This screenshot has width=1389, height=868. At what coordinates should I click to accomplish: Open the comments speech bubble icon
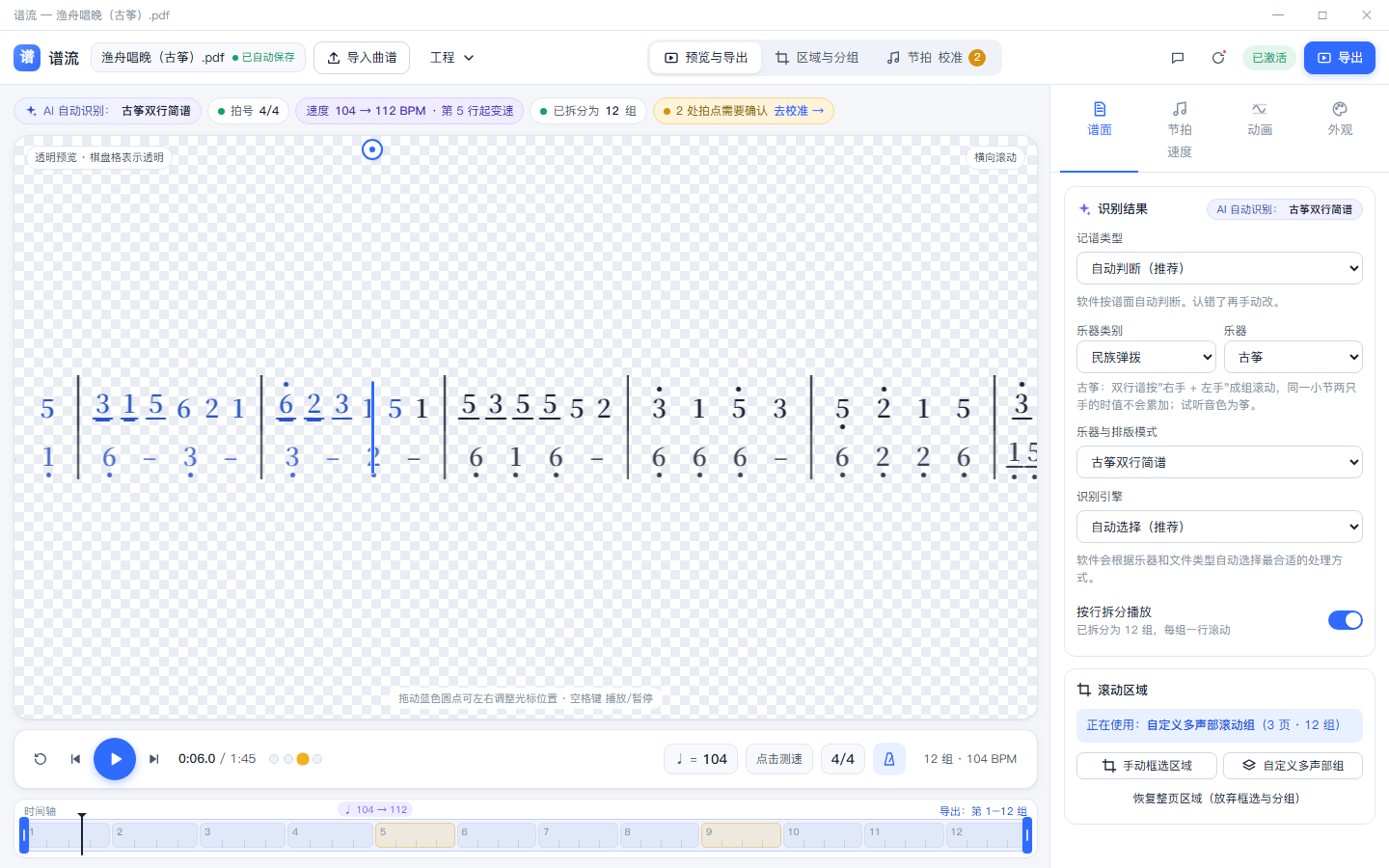(x=1178, y=58)
